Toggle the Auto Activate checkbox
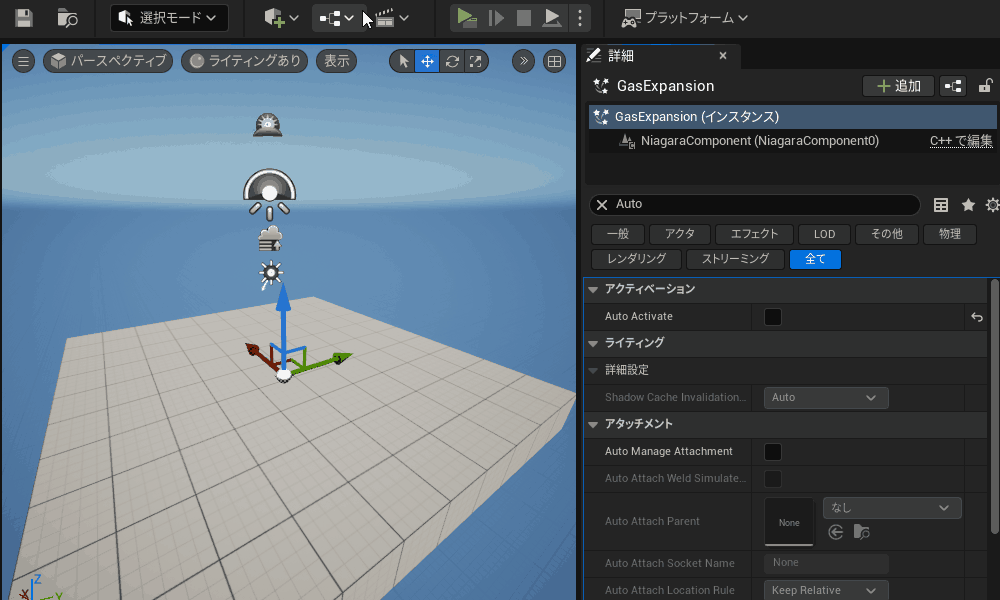Viewport: 1000px width, 600px height. (773, 317)
